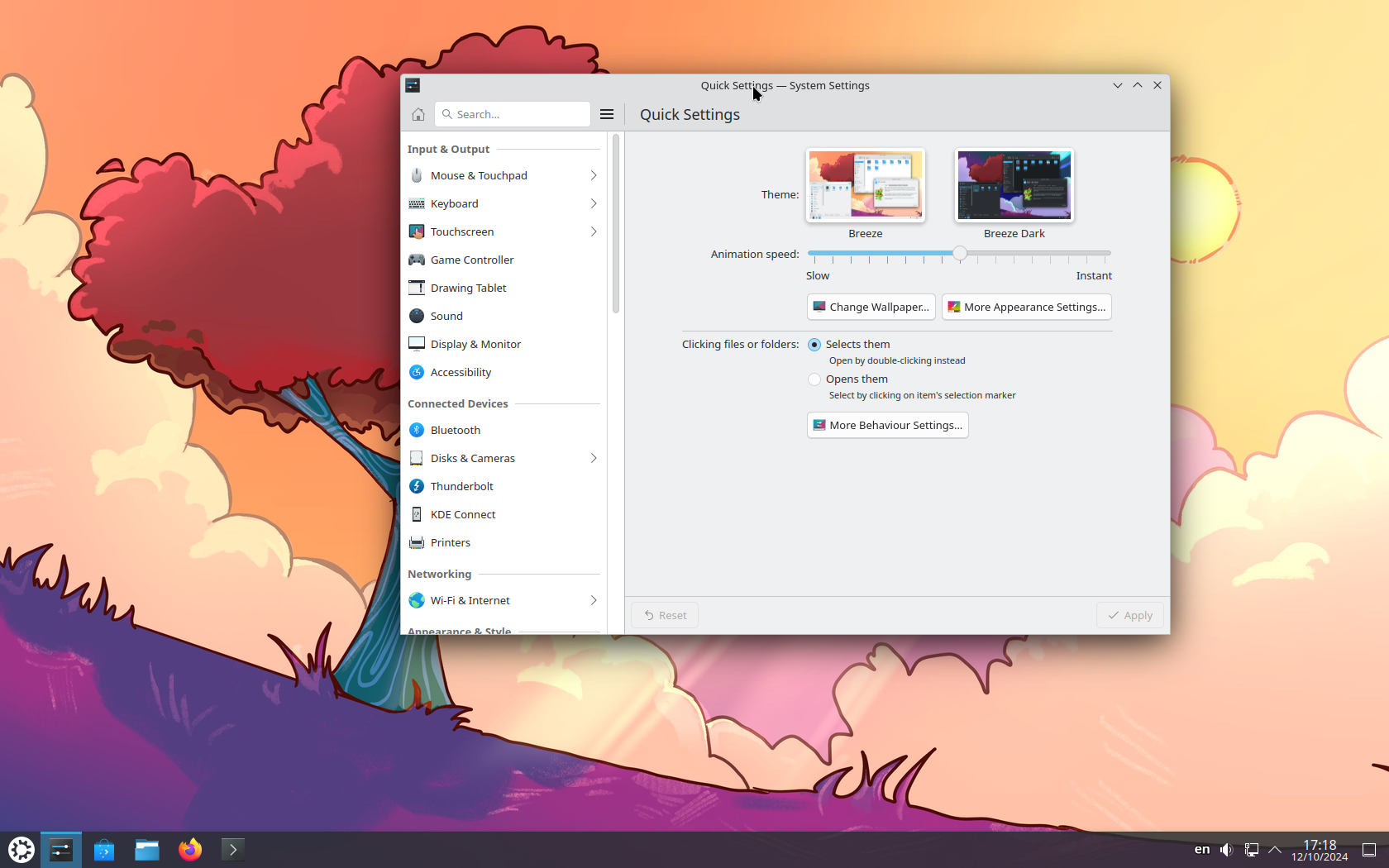
Task: Select 'Selects them' radio option
Action: coord(814,345)
